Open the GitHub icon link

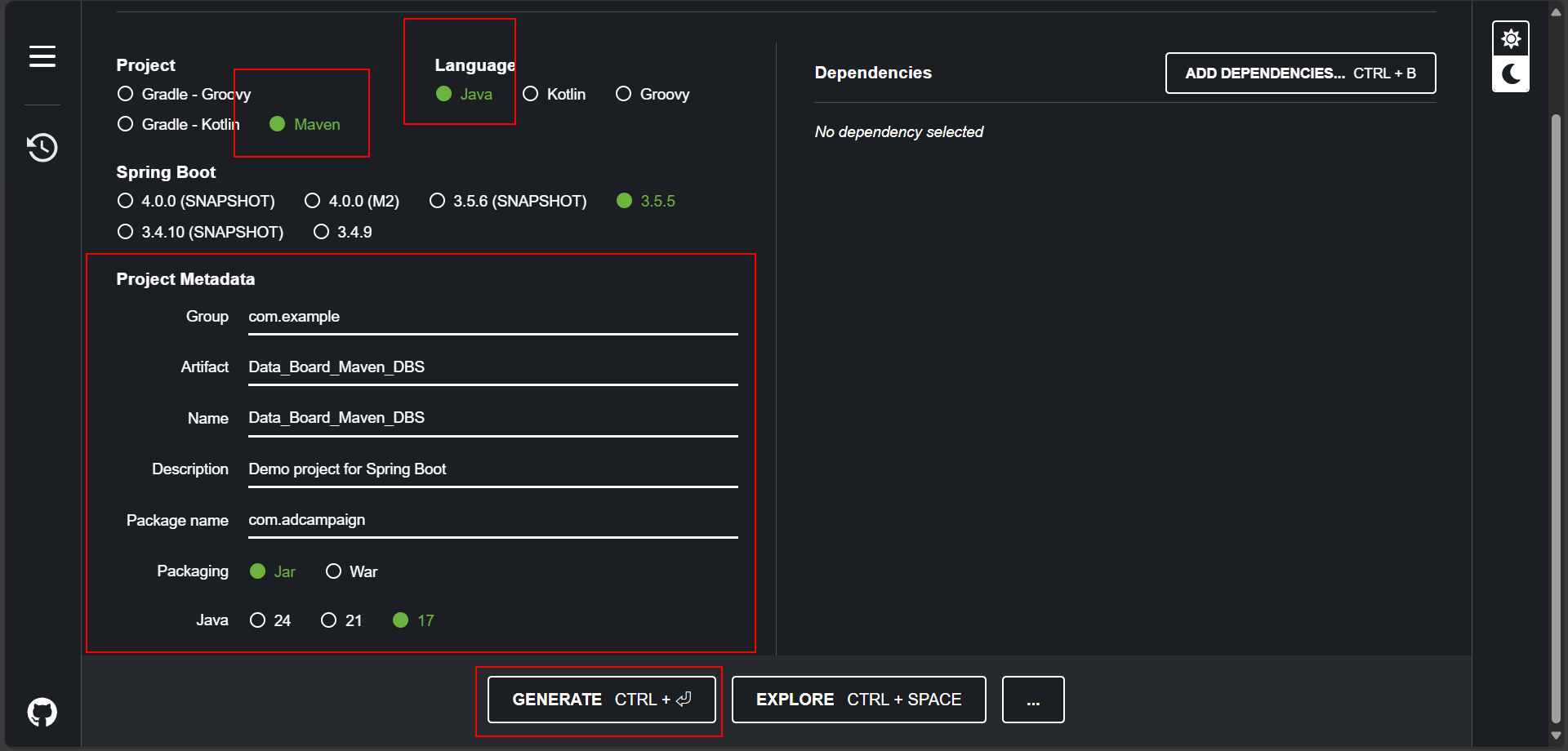point(42,712)
